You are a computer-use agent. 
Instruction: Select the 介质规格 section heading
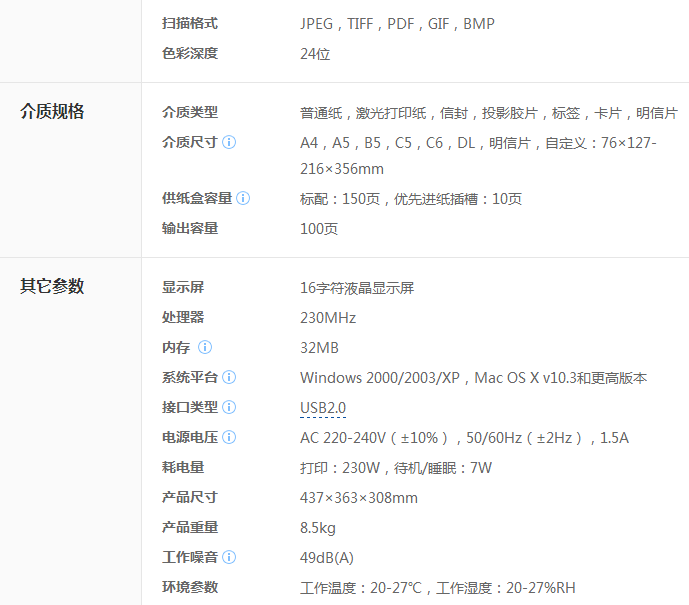coord(52,111)
